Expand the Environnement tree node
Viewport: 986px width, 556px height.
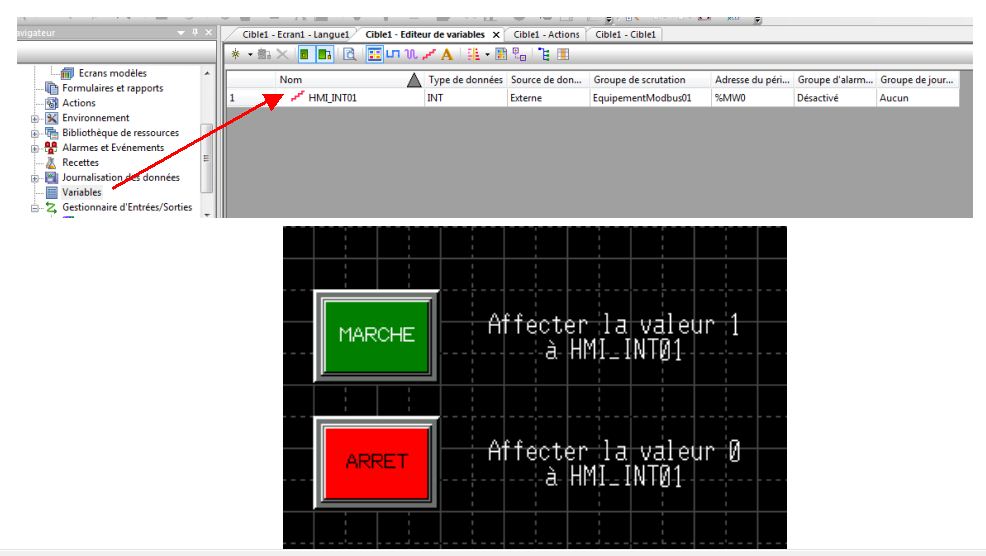pos(36,118)
